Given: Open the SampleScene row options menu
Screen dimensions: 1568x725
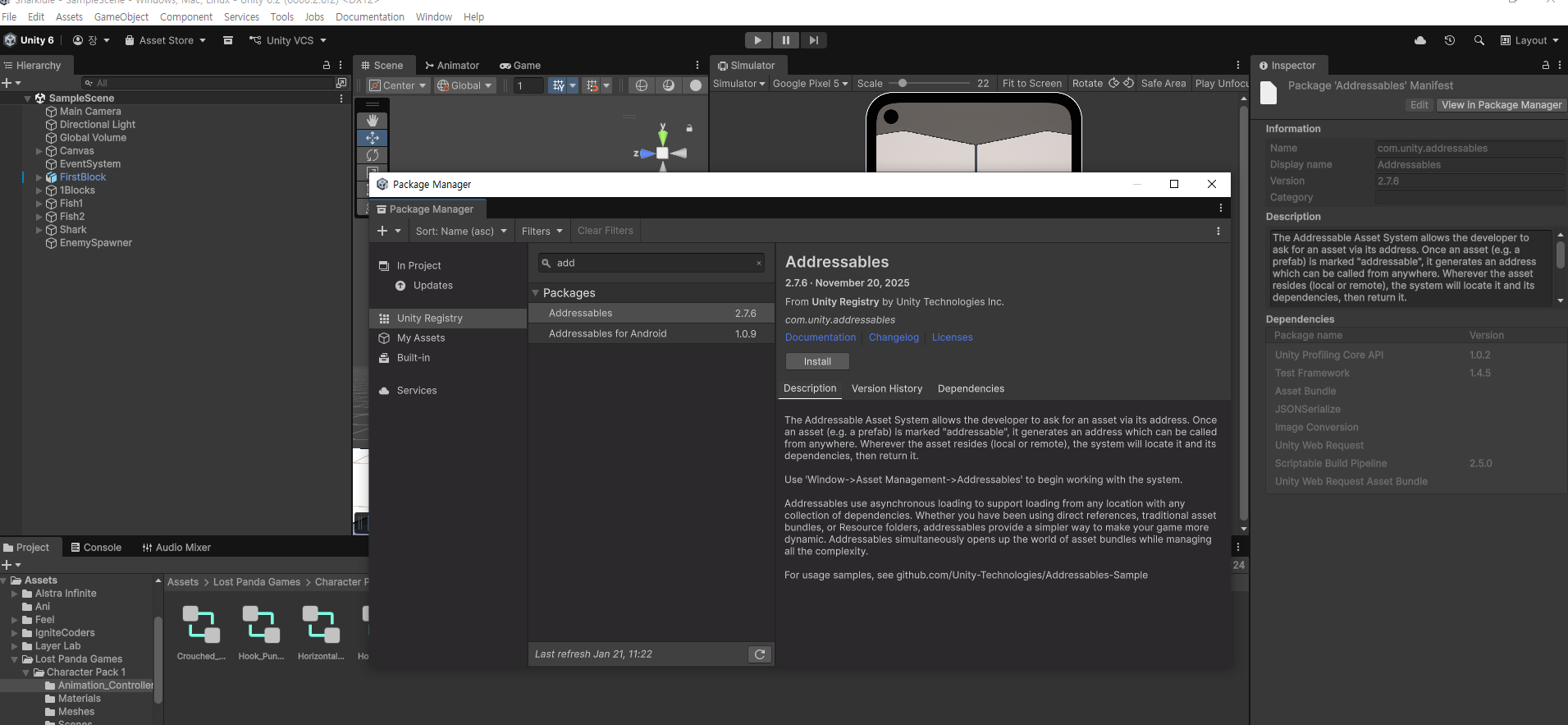Looking at the screenshot, I should coord(341,99).
